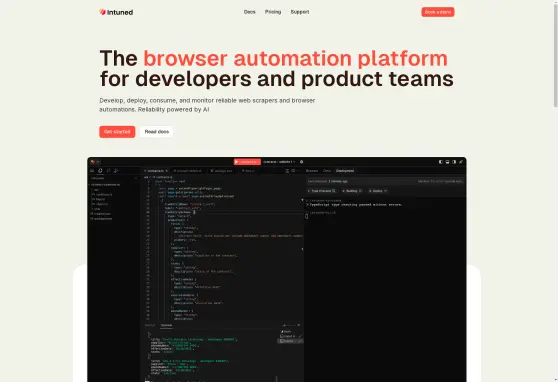Click the split editor icon in the tab bar
Image resolution: width=558 pixels, height=382 pixels.
click(287, 171)
